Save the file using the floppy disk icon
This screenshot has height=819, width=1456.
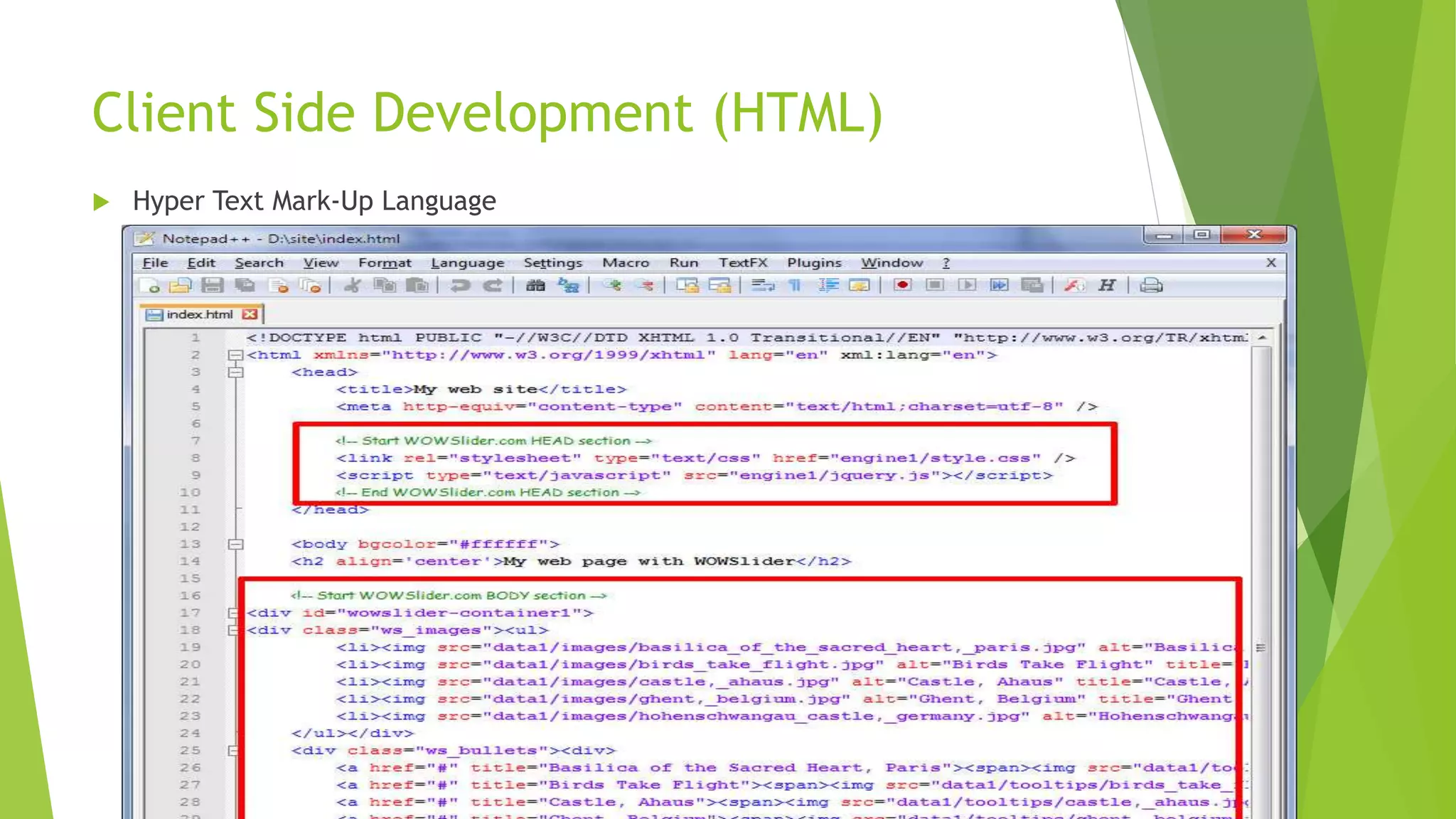pyautogui.click(x=212, y=286)
